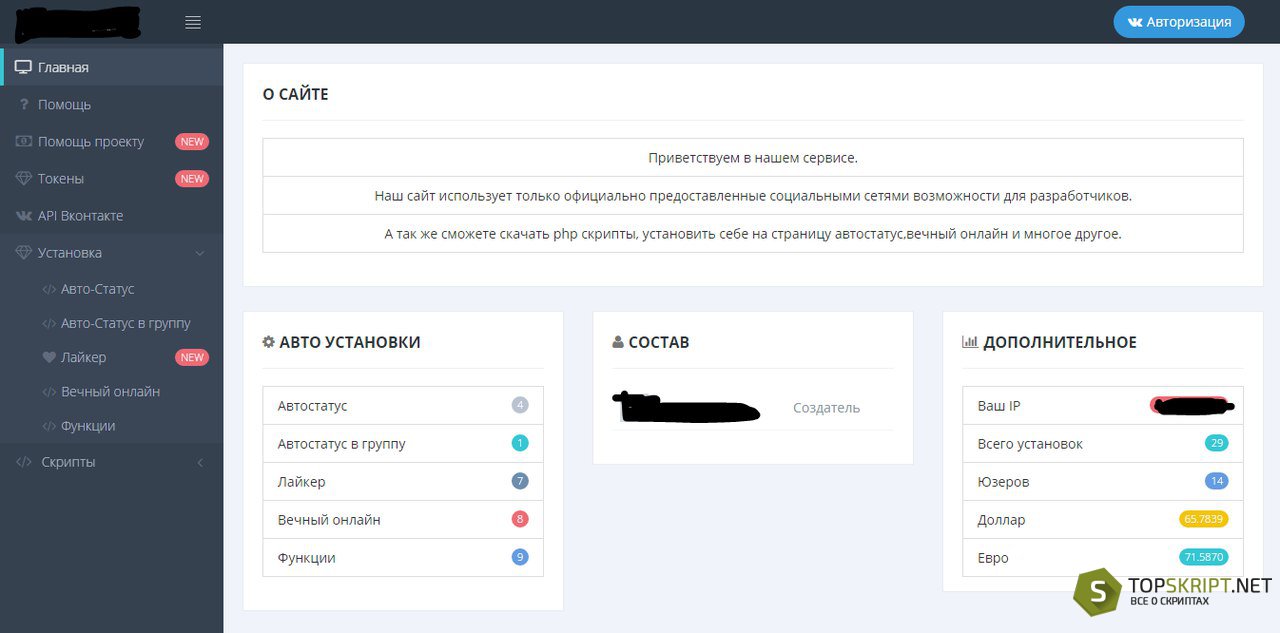The image size is (1280, 633).
Task: Click the Создатель label in СОСТАВ
Action: (x=826, y=408)
